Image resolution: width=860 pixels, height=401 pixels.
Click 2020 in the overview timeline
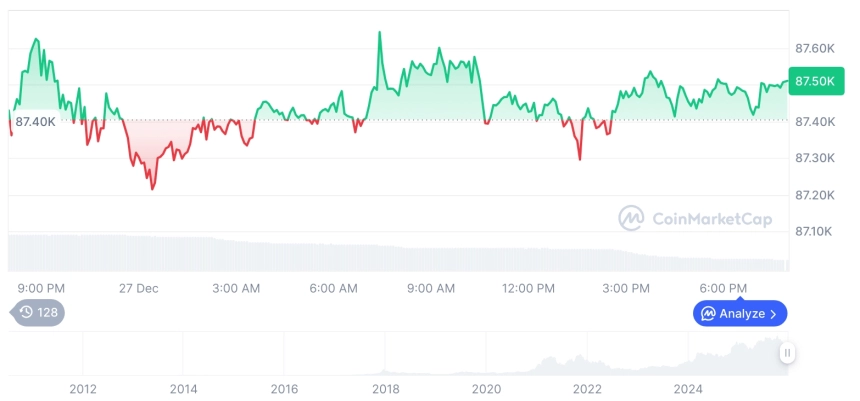point(486,388)
